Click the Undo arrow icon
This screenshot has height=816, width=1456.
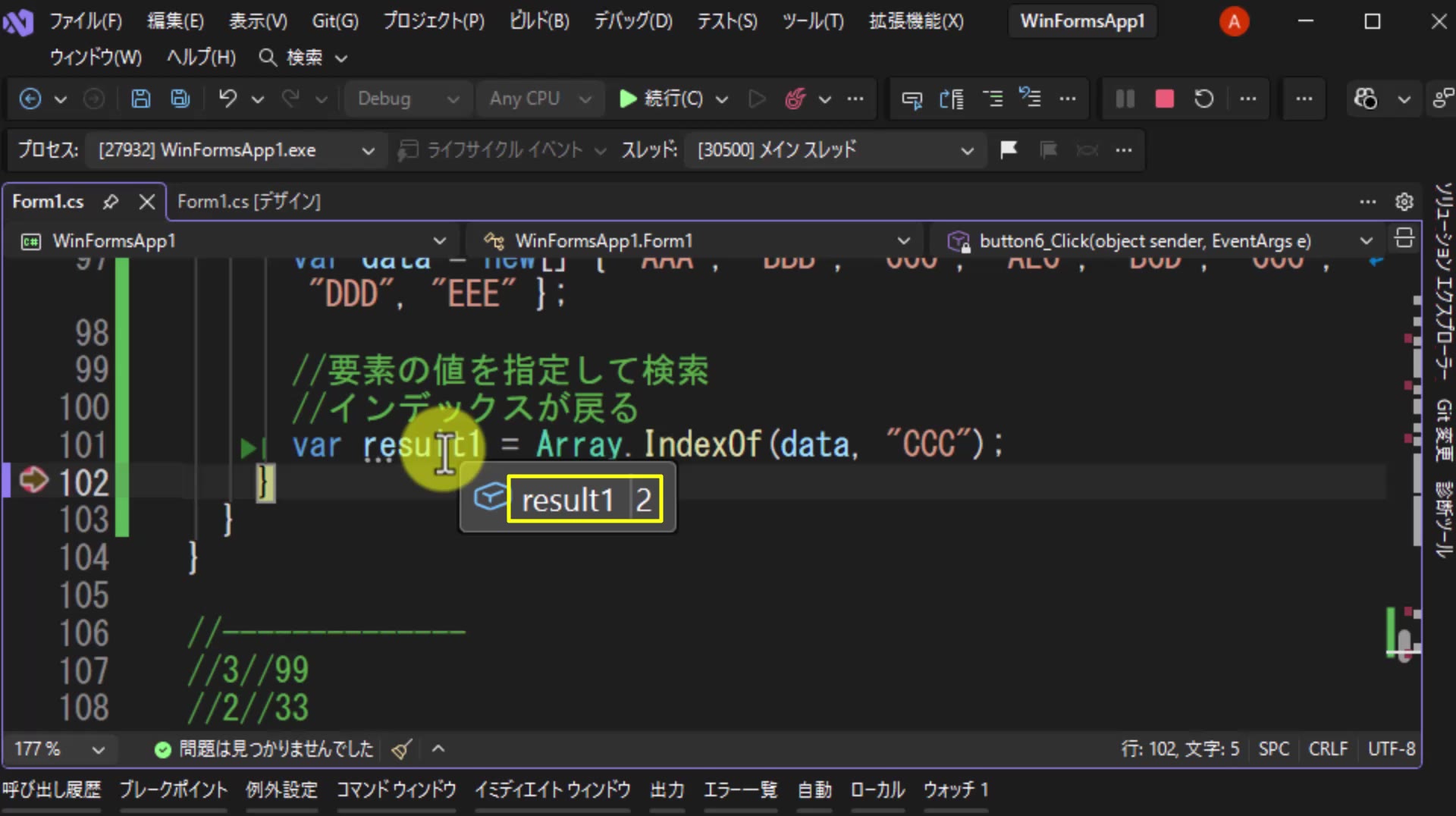[227, 99]
